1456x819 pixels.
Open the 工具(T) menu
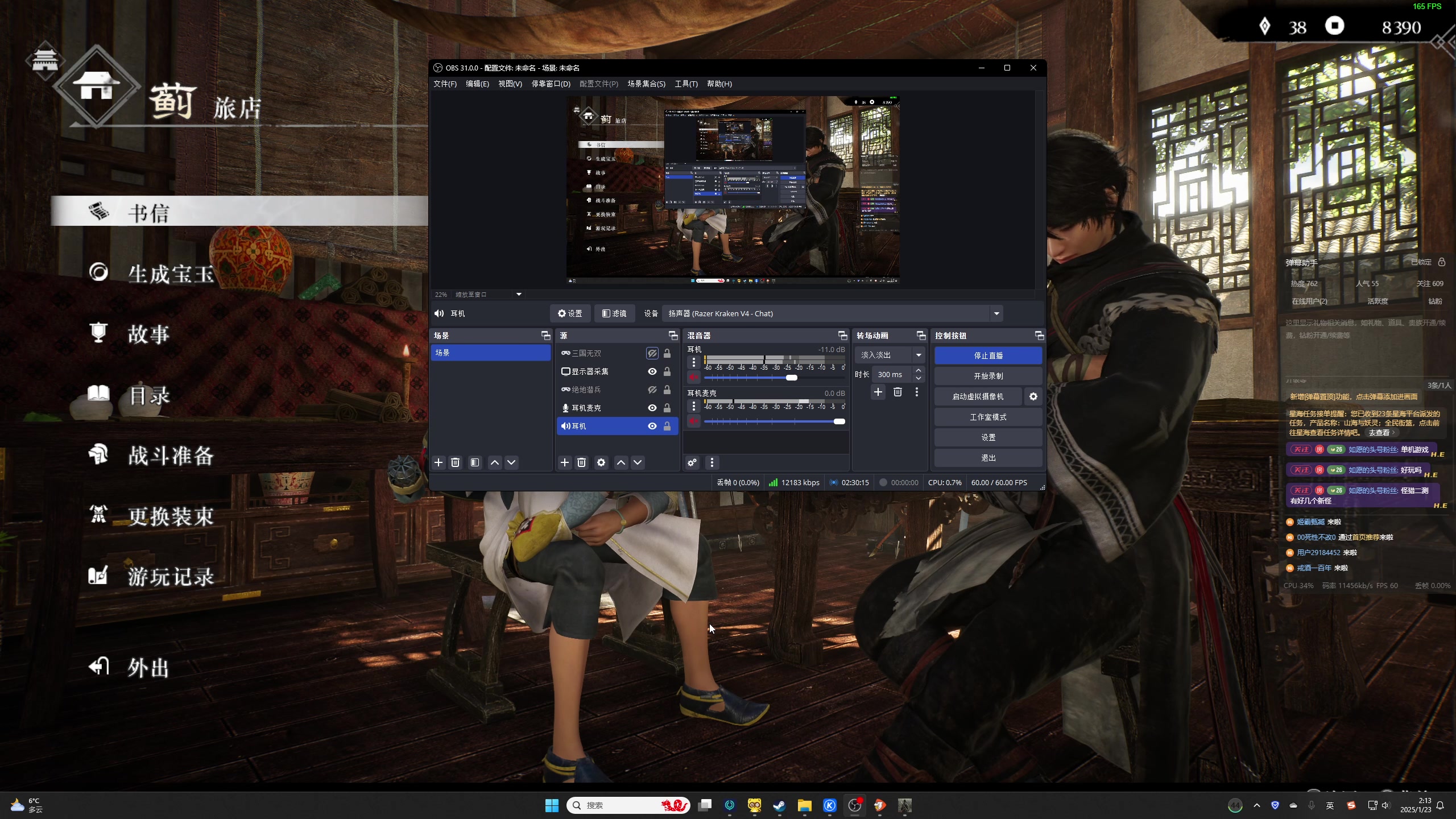[x=686, y=84]
